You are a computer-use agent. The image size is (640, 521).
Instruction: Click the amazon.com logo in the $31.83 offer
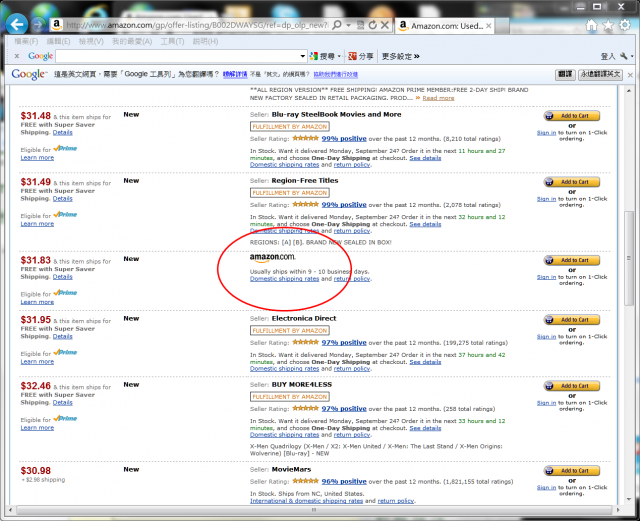pyautogui.click(x=272, y=257)
